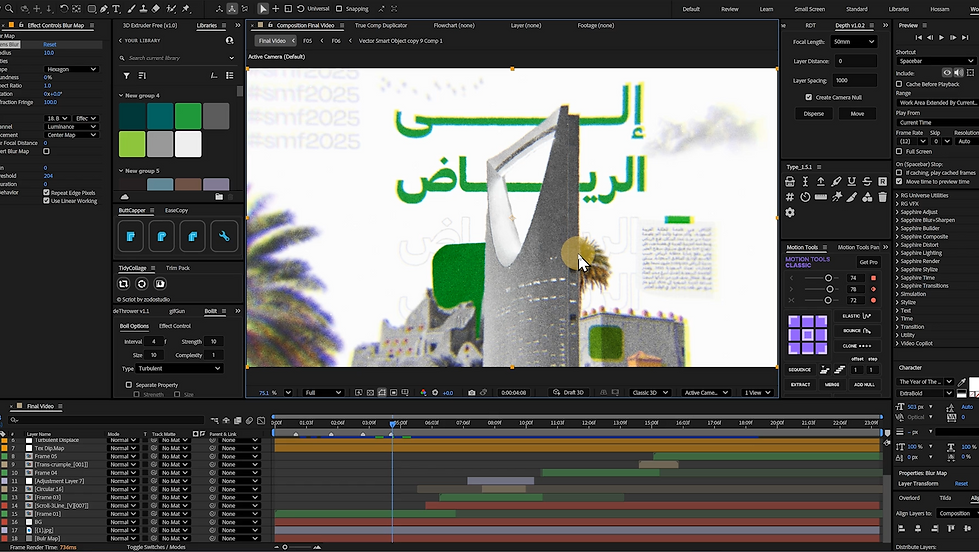The width and height of the screenshot is (979, 552).
Task: Select the Rotation tool in toolbar
Action: (x=64, y=9)
